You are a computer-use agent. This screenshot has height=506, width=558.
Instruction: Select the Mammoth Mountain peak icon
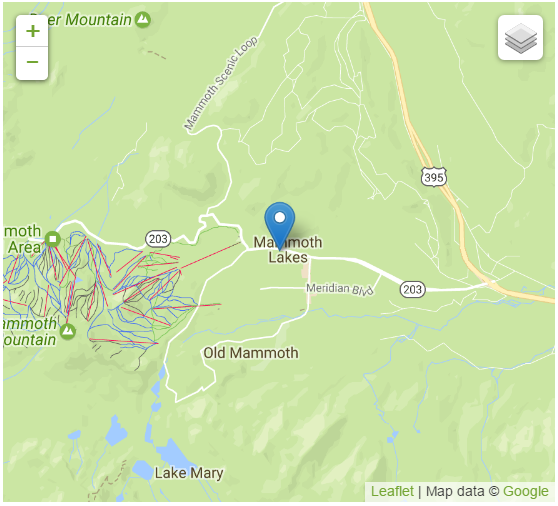(x=68, y=331)
